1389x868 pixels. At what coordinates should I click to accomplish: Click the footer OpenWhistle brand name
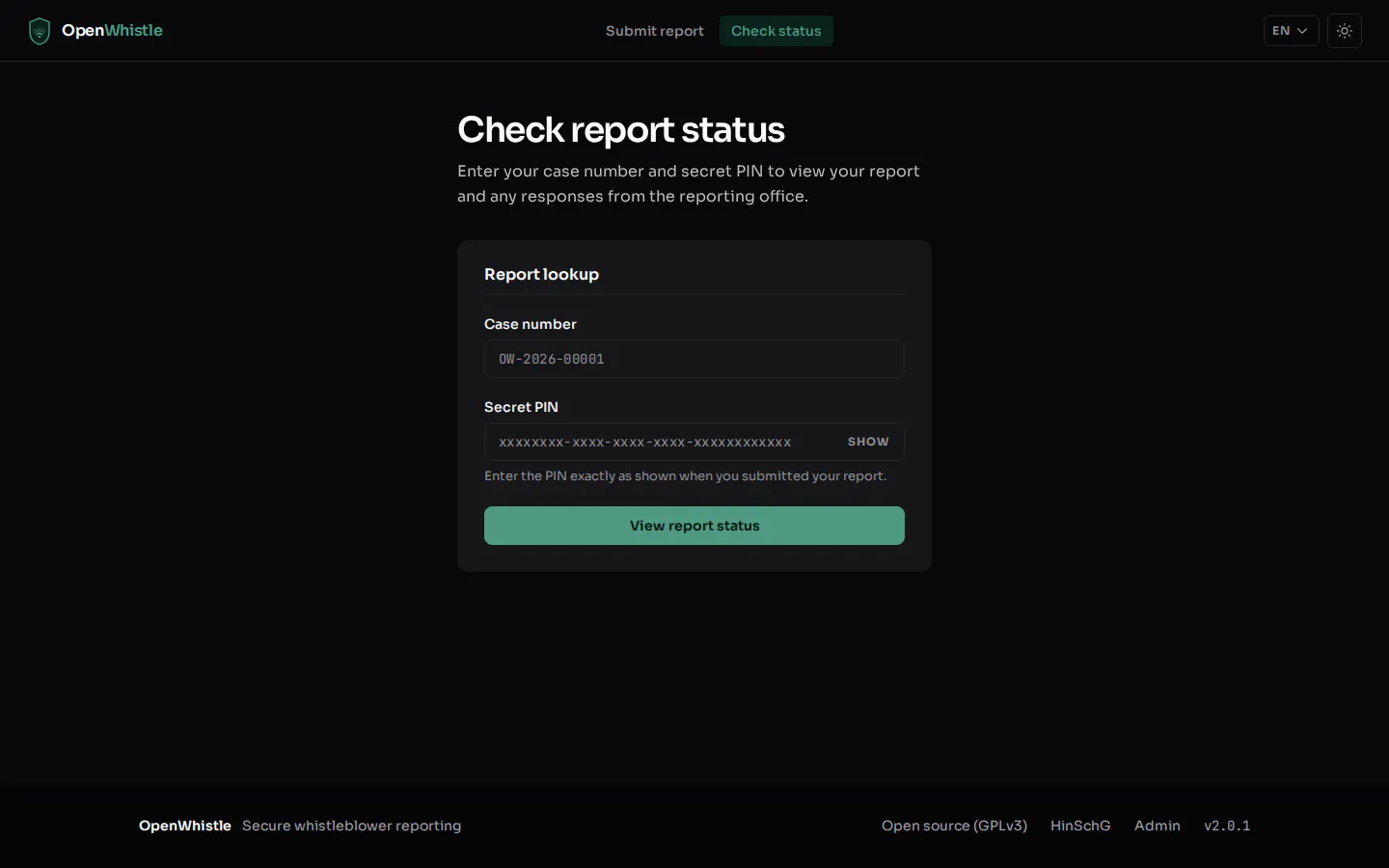(185, 826)
